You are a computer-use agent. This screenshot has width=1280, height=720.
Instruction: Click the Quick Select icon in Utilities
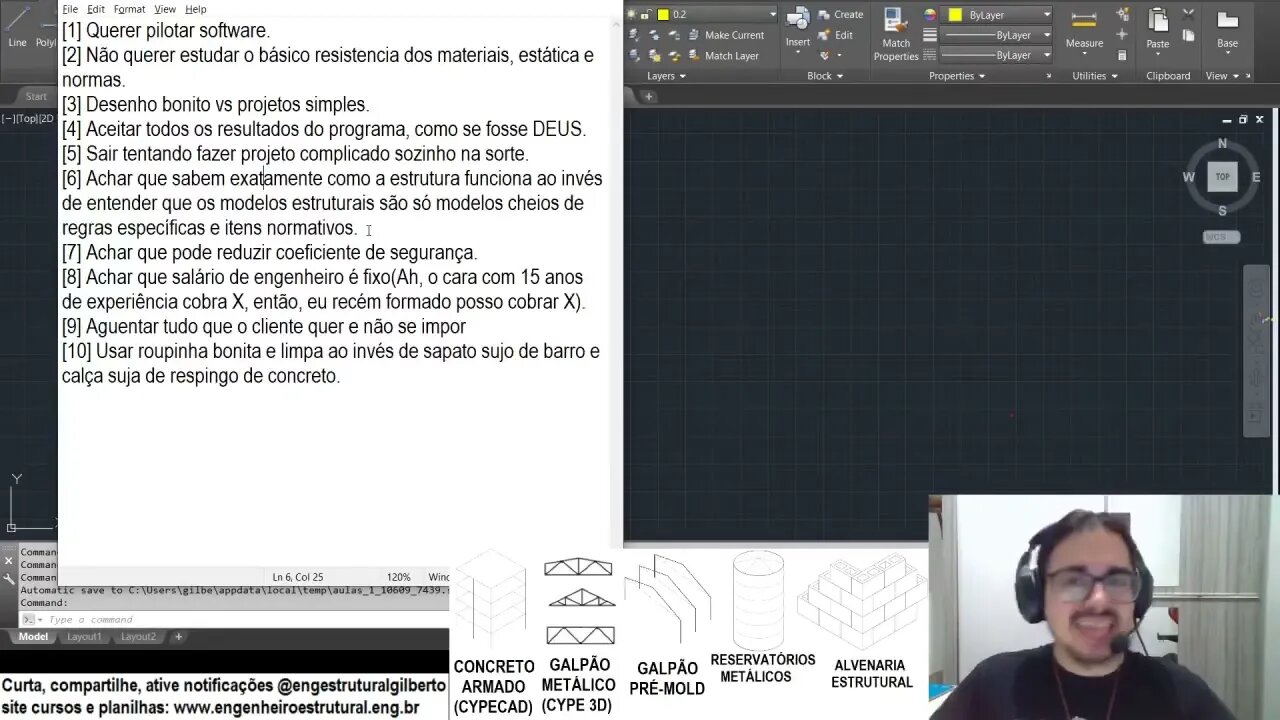click(x=1123, y=14)
